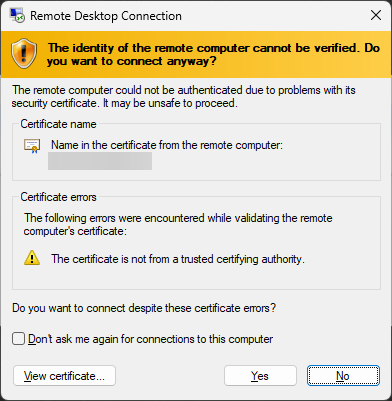Enable Don't ask me again checkbox
The width and height of the screenshot is (392, 401).
[x=18, y=339]
